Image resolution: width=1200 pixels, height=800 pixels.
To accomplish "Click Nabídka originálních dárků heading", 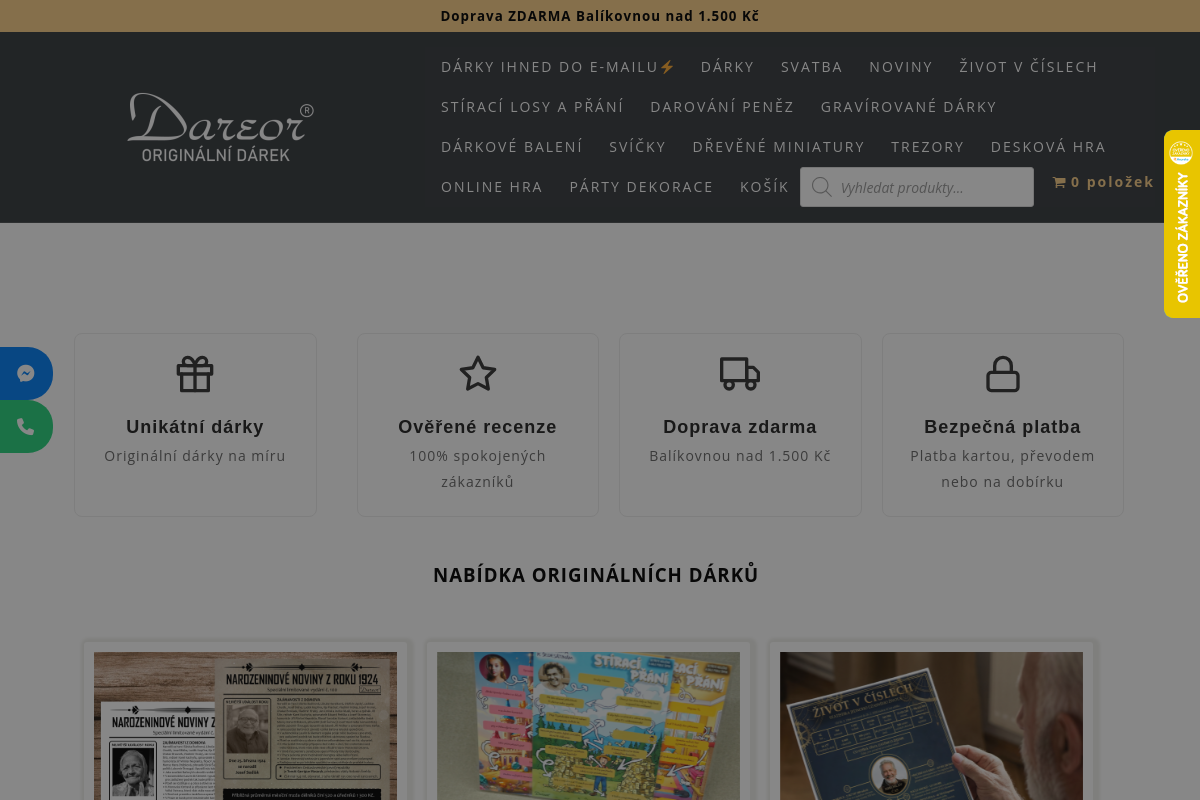I will (x=596, y=575).
